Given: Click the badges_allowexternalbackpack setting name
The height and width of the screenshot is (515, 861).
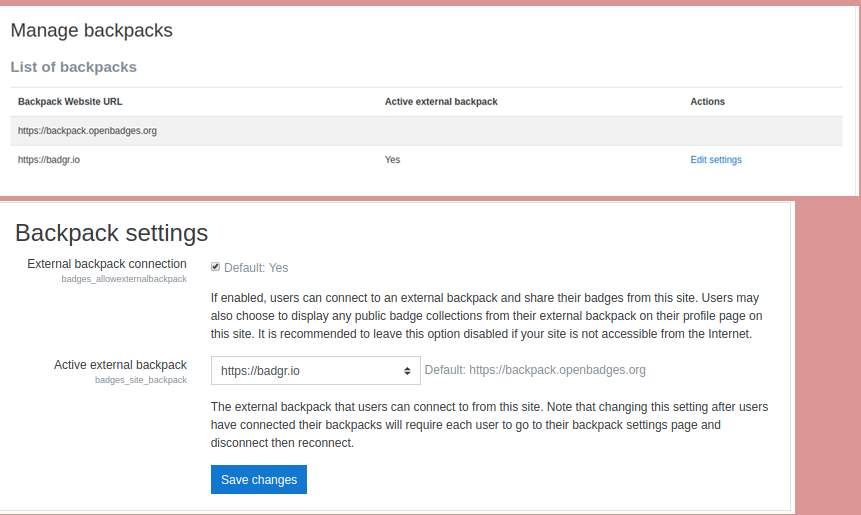Looking at the screenshot, I should 124,279.
